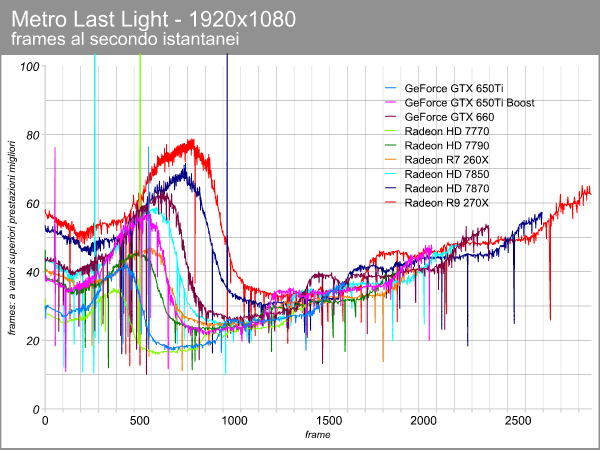Select 'GeForce GTX 650Ti Boost' legend label
The image size is (600, 450).
pos(469,103)
